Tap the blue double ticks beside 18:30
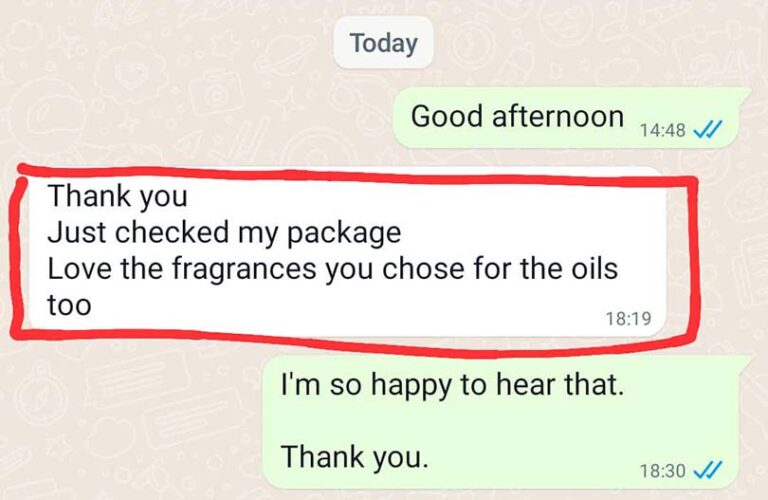 tap(708, 471)
